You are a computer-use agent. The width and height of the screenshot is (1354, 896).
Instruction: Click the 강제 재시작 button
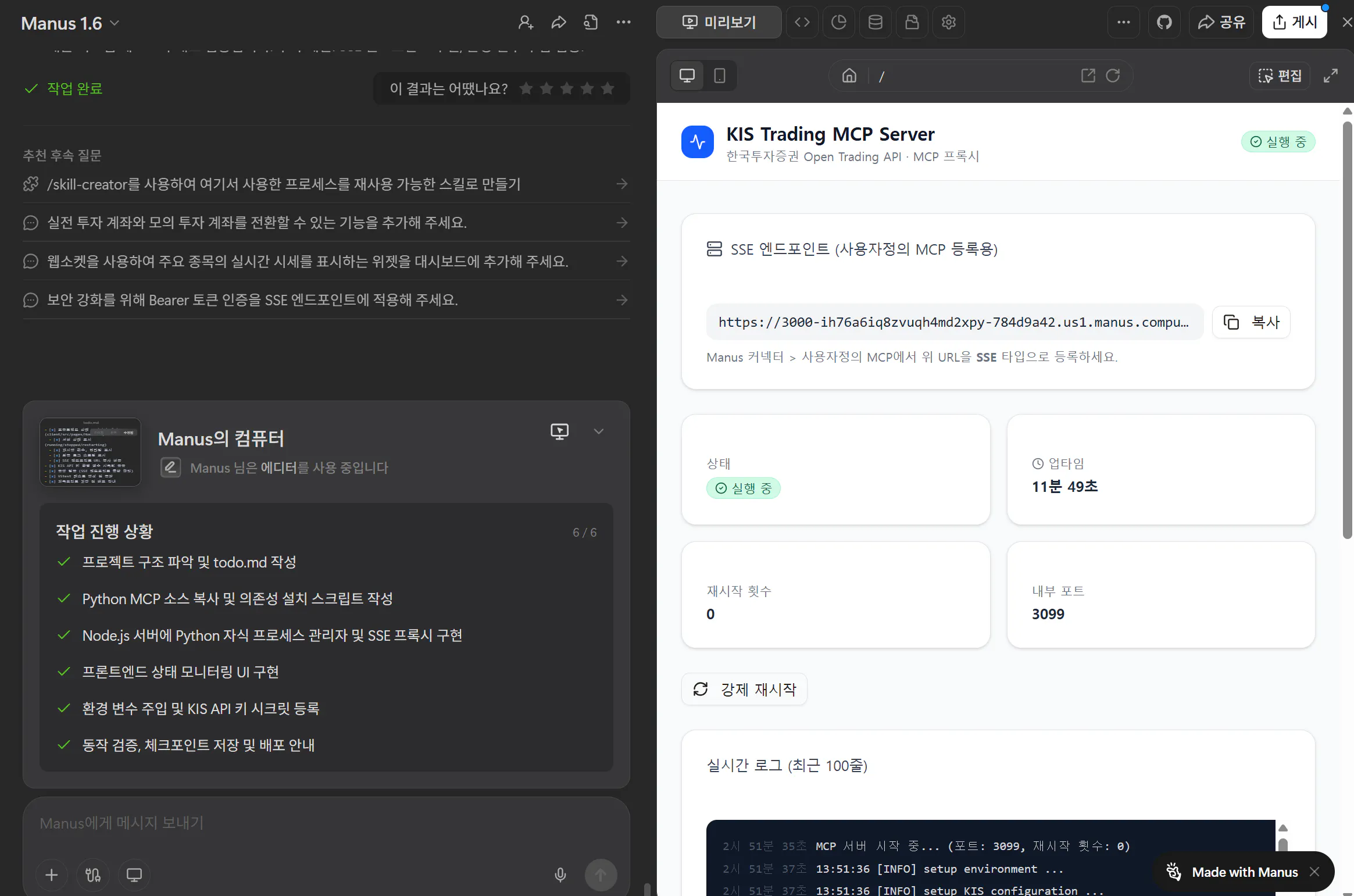click(x=744, y=689)
